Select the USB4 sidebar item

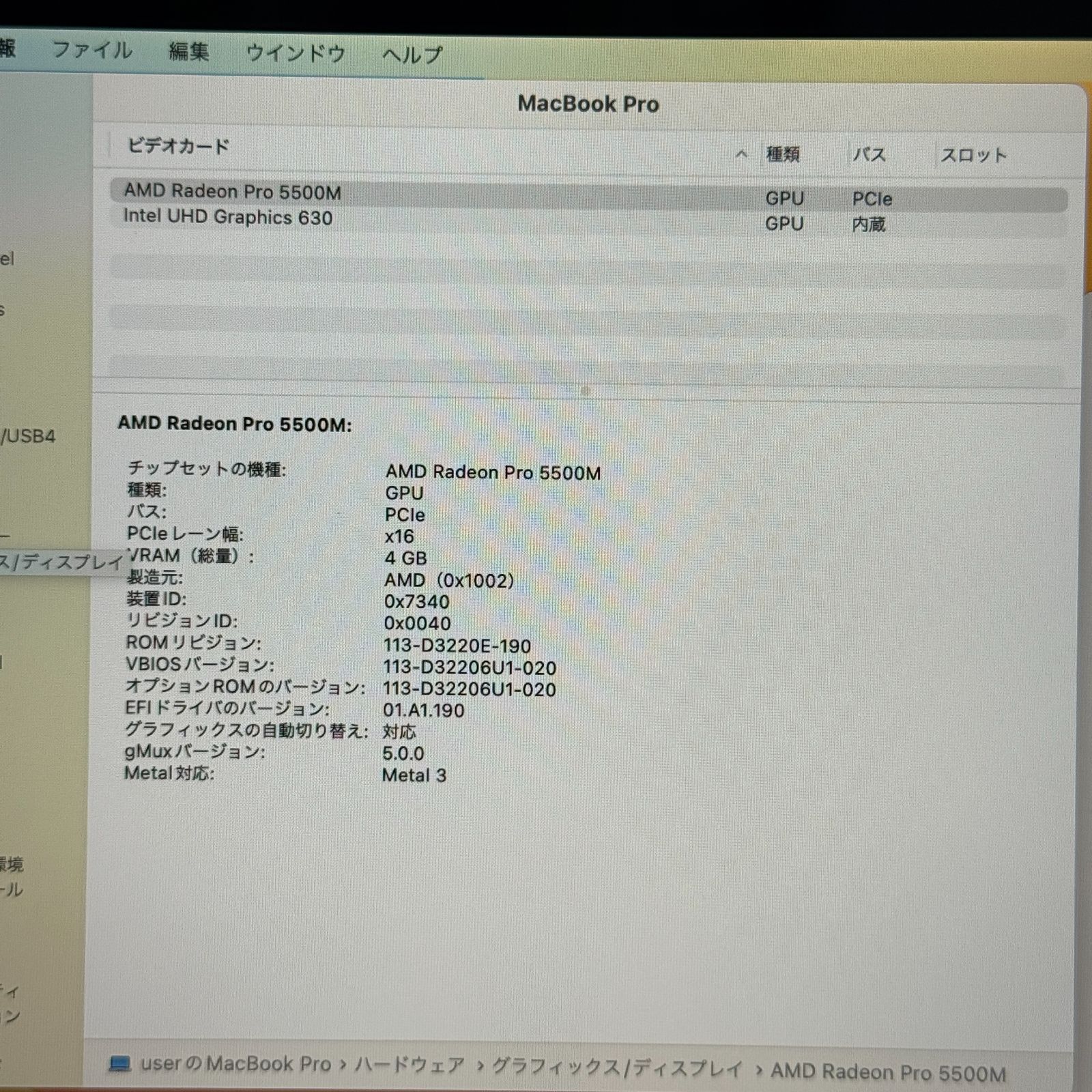tap(27, 436)
